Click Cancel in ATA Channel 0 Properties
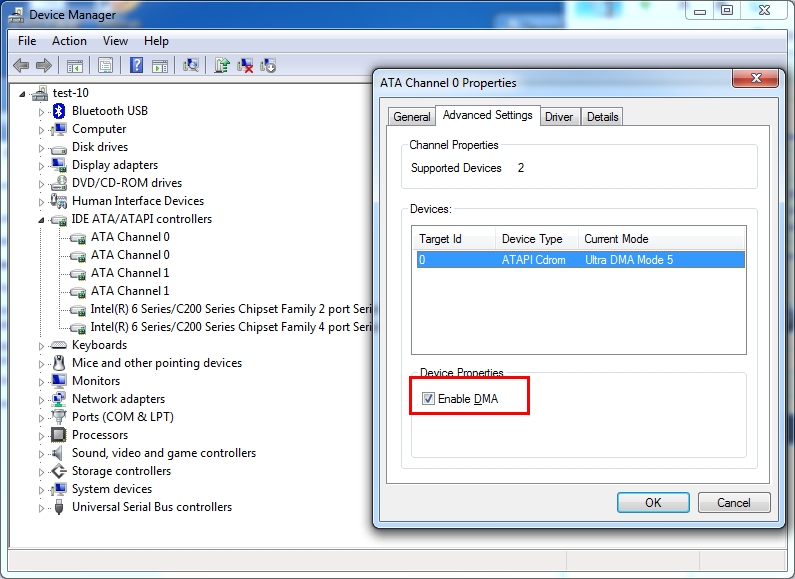The height and width of the screenshot is (579, 795). pyautogui.click(x=734, y=502)
